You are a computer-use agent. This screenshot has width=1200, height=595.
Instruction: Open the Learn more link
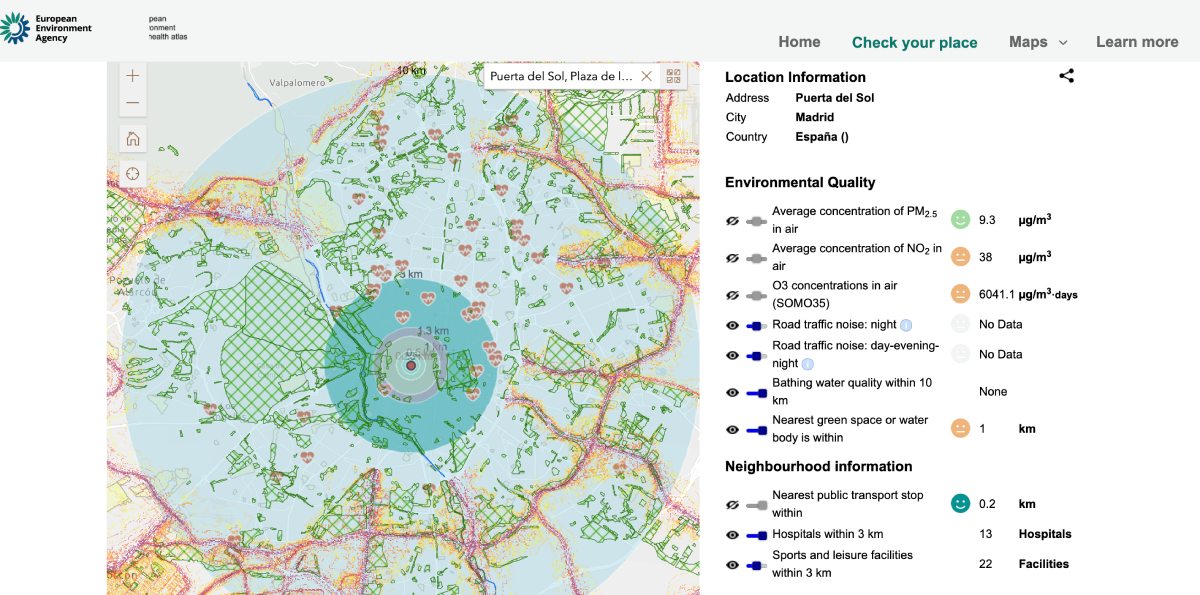pos(1137,42)
